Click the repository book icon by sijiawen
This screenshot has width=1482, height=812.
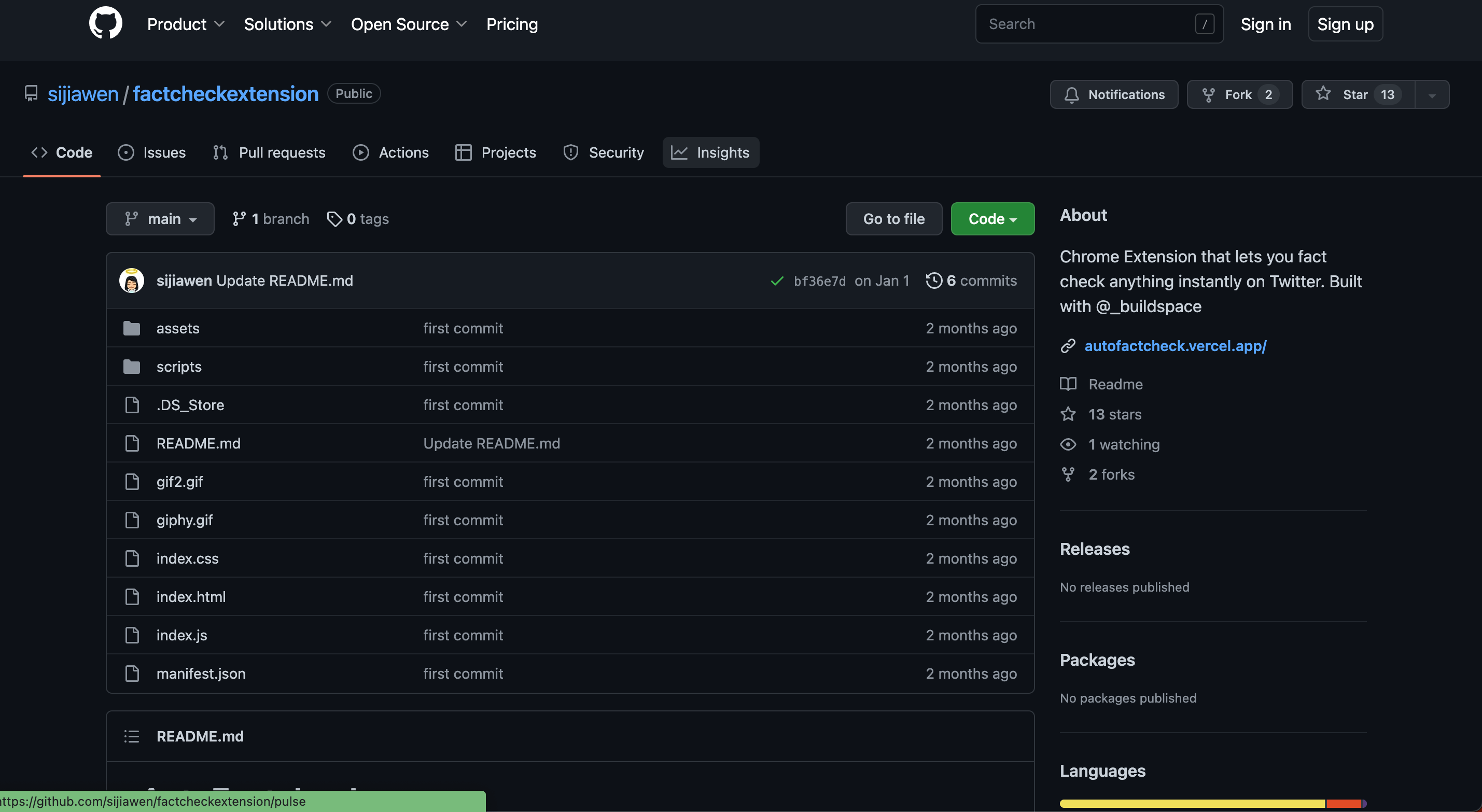[x=31, y=93]
